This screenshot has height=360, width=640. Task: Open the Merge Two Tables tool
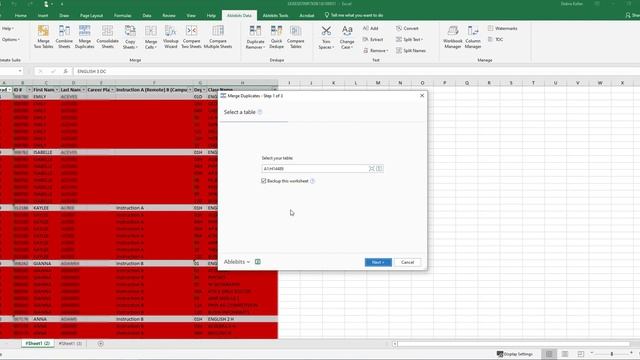click(x=43, y=37)
